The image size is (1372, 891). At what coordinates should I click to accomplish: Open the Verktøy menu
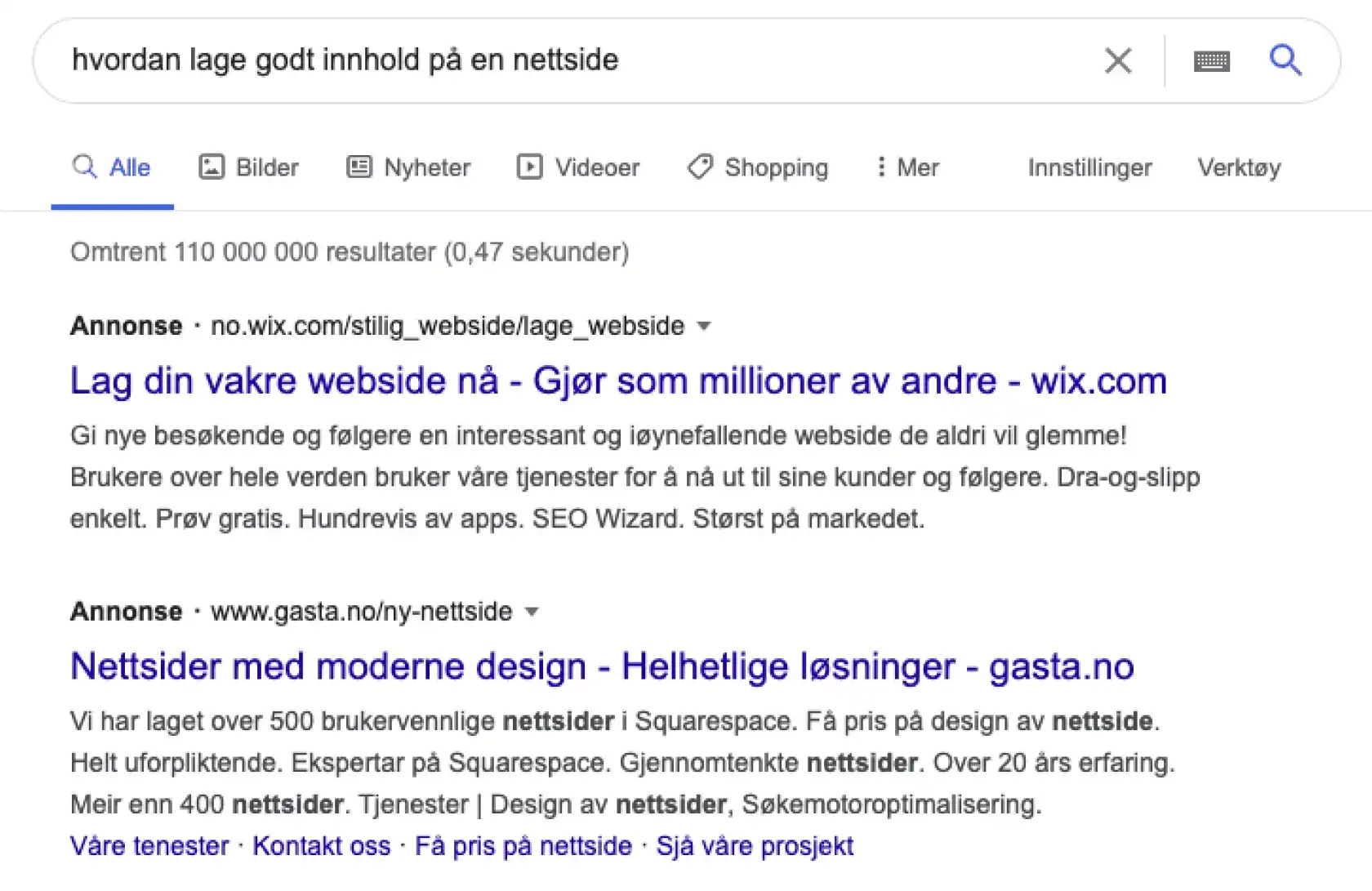[1238, 167]
